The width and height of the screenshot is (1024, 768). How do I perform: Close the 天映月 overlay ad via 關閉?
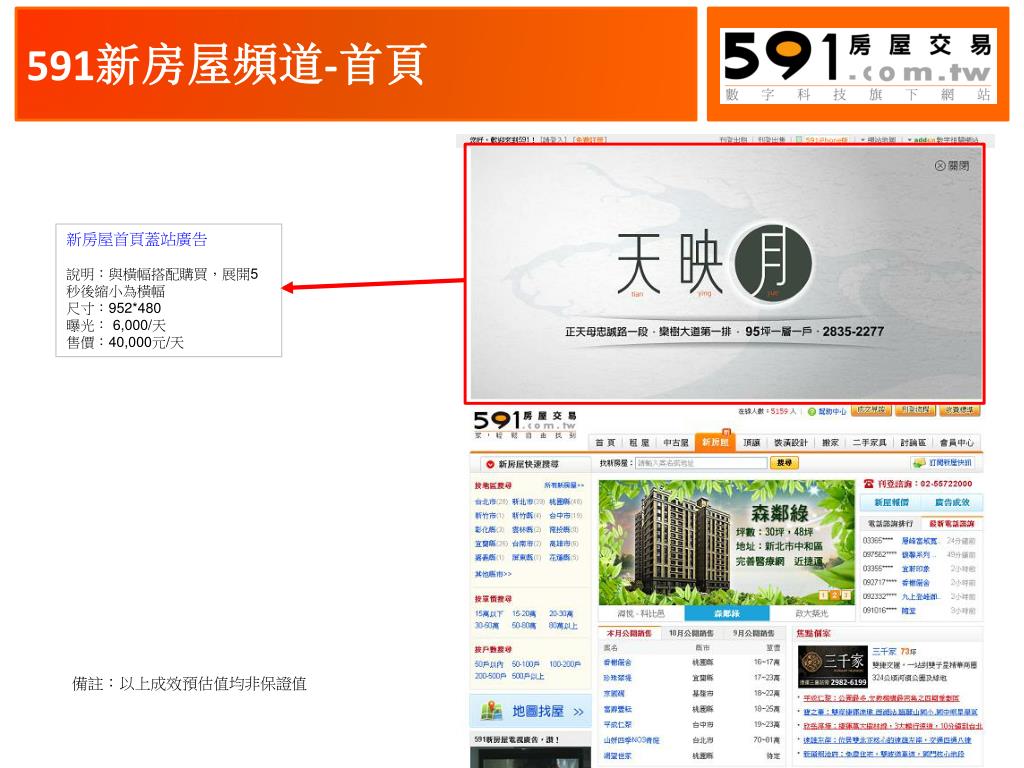[952, 166]
